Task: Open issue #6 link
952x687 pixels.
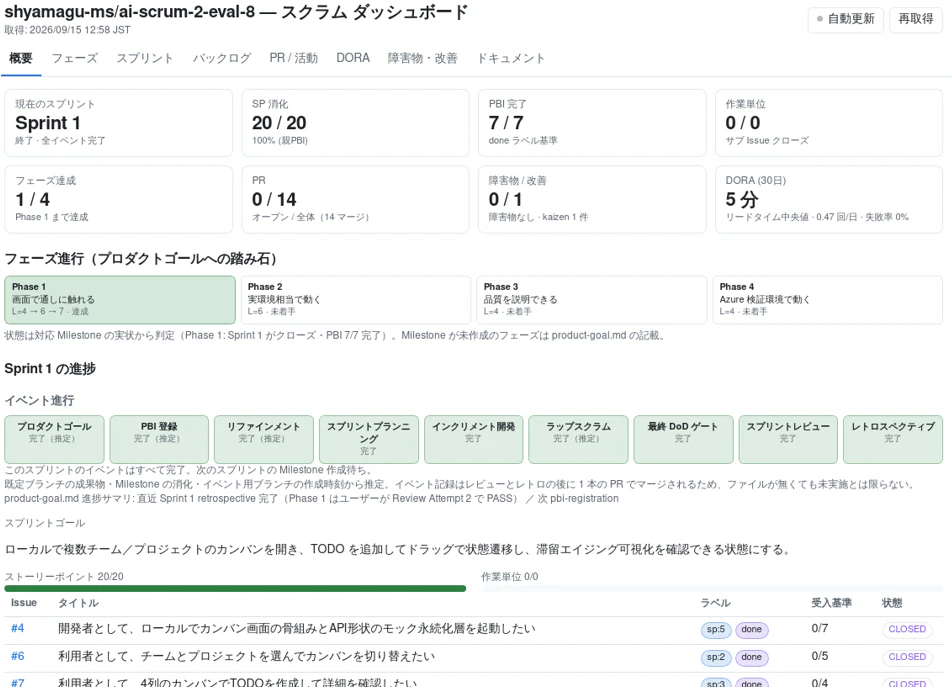Action: click(x=18, y=657)
